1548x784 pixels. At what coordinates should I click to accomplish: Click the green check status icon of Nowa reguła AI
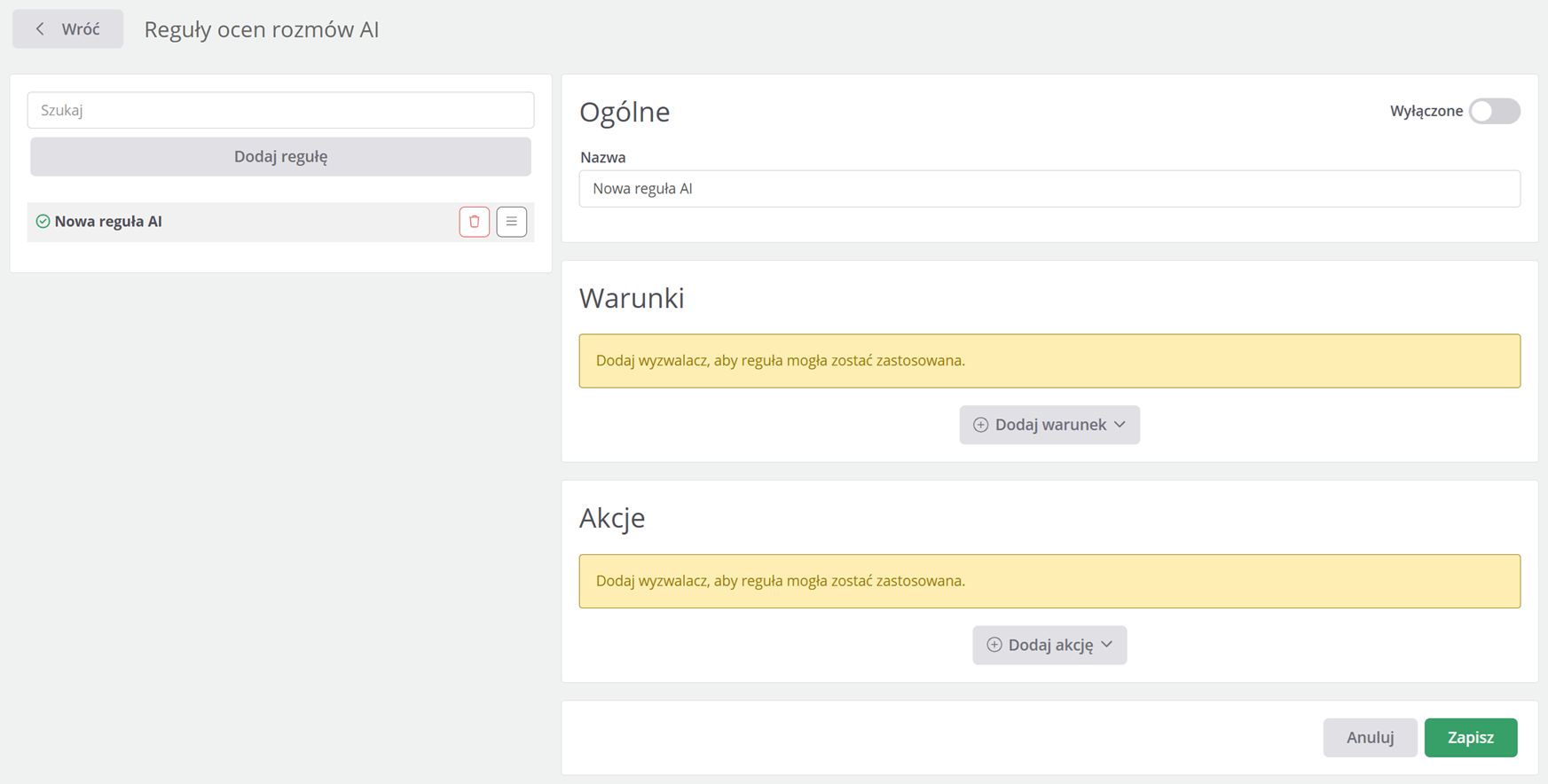tap(43, 222)
